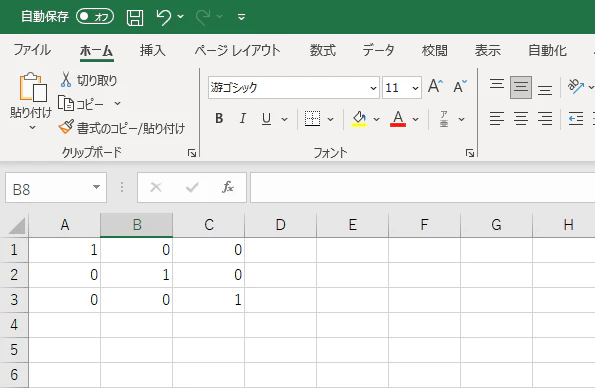Click コピー (Copy)
The image size is (595, 388).
81,104
